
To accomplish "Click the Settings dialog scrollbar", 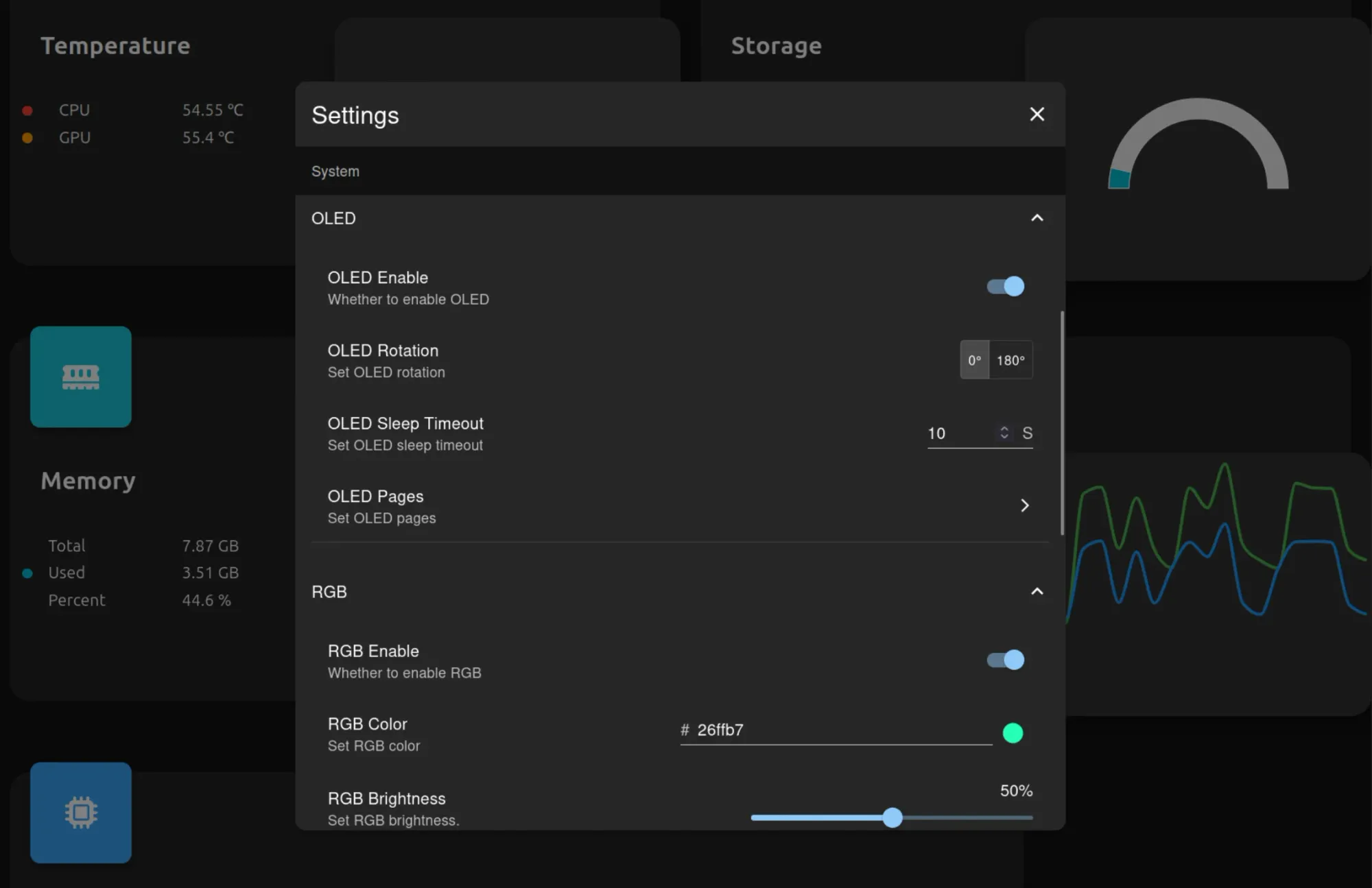I will click(1062, 423).
